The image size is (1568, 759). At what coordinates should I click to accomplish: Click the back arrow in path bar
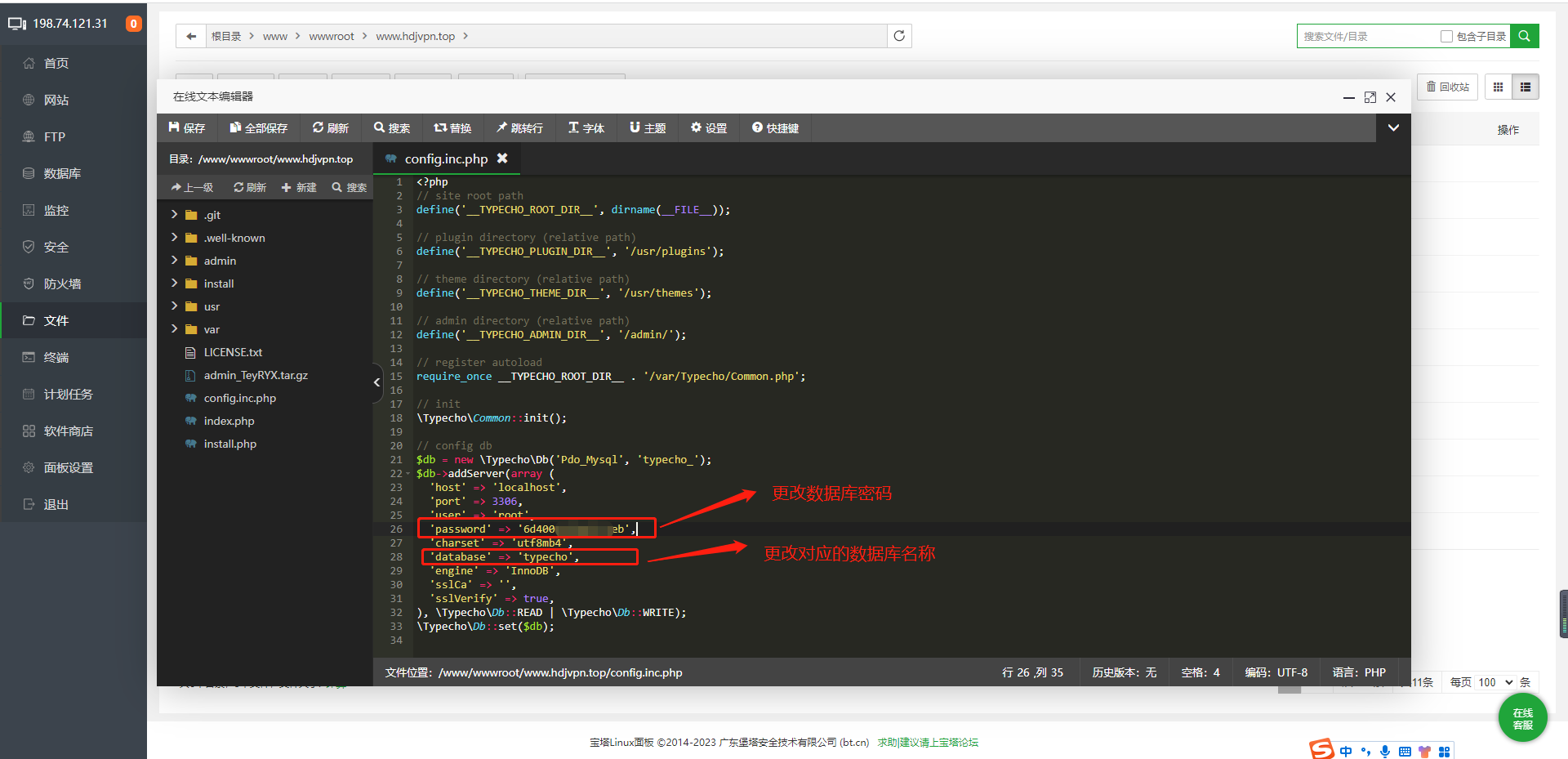[191, 36]
